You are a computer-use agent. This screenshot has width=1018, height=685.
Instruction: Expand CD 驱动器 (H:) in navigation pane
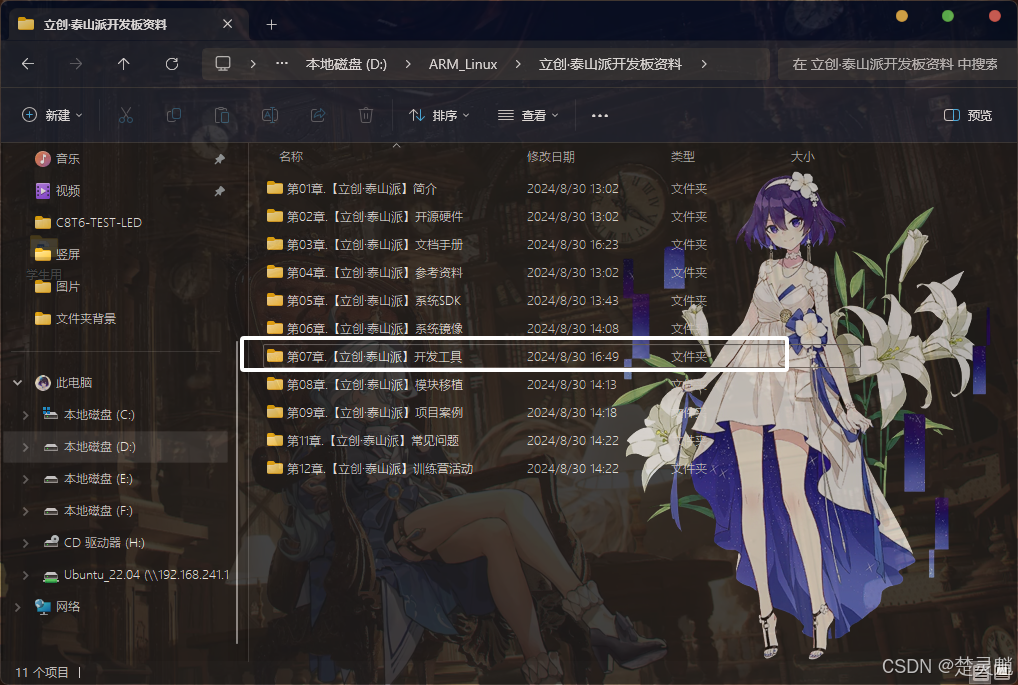pyautogui.click(x=26, y=543)
